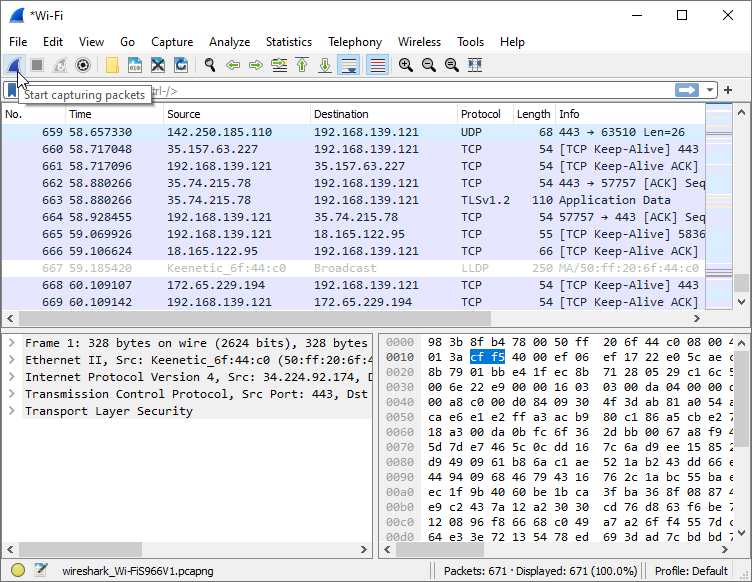
Task: Expand the Ethernet II tree node
Action: coord(11,360)
